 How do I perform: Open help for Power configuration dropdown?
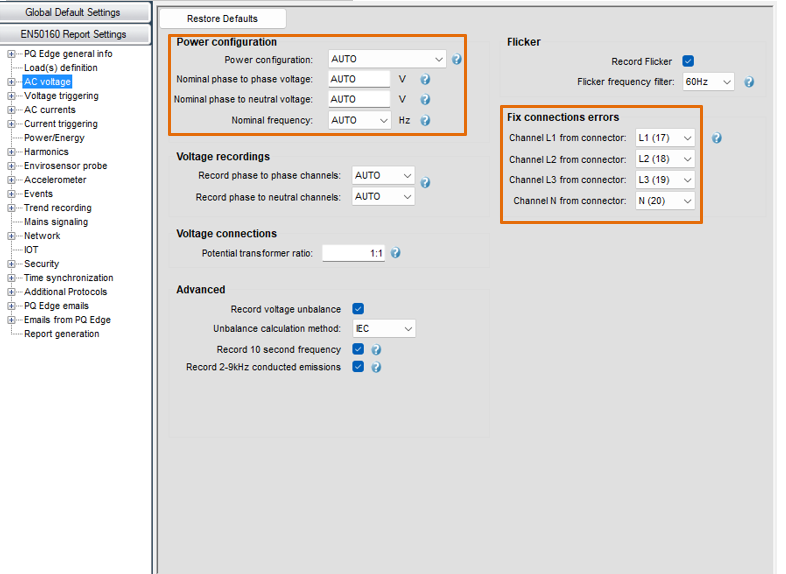[x=456, y=59]
